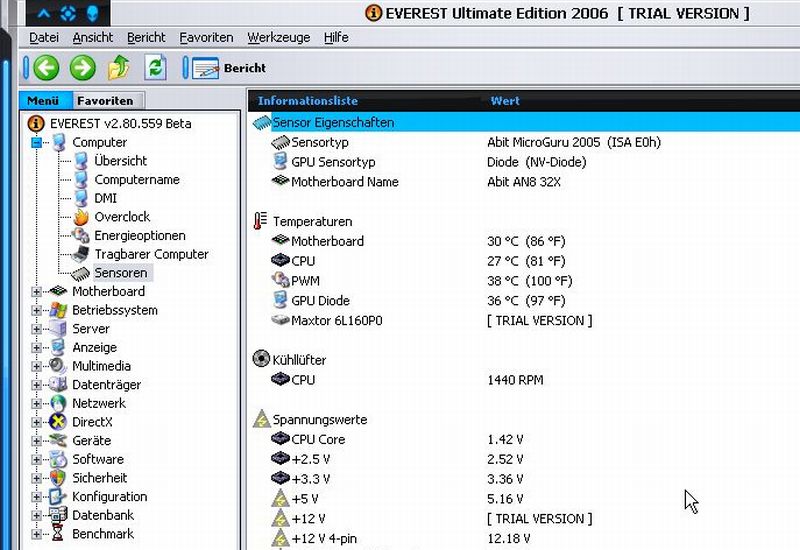Click the Konfiguration icon

click(x=58, y=496)
